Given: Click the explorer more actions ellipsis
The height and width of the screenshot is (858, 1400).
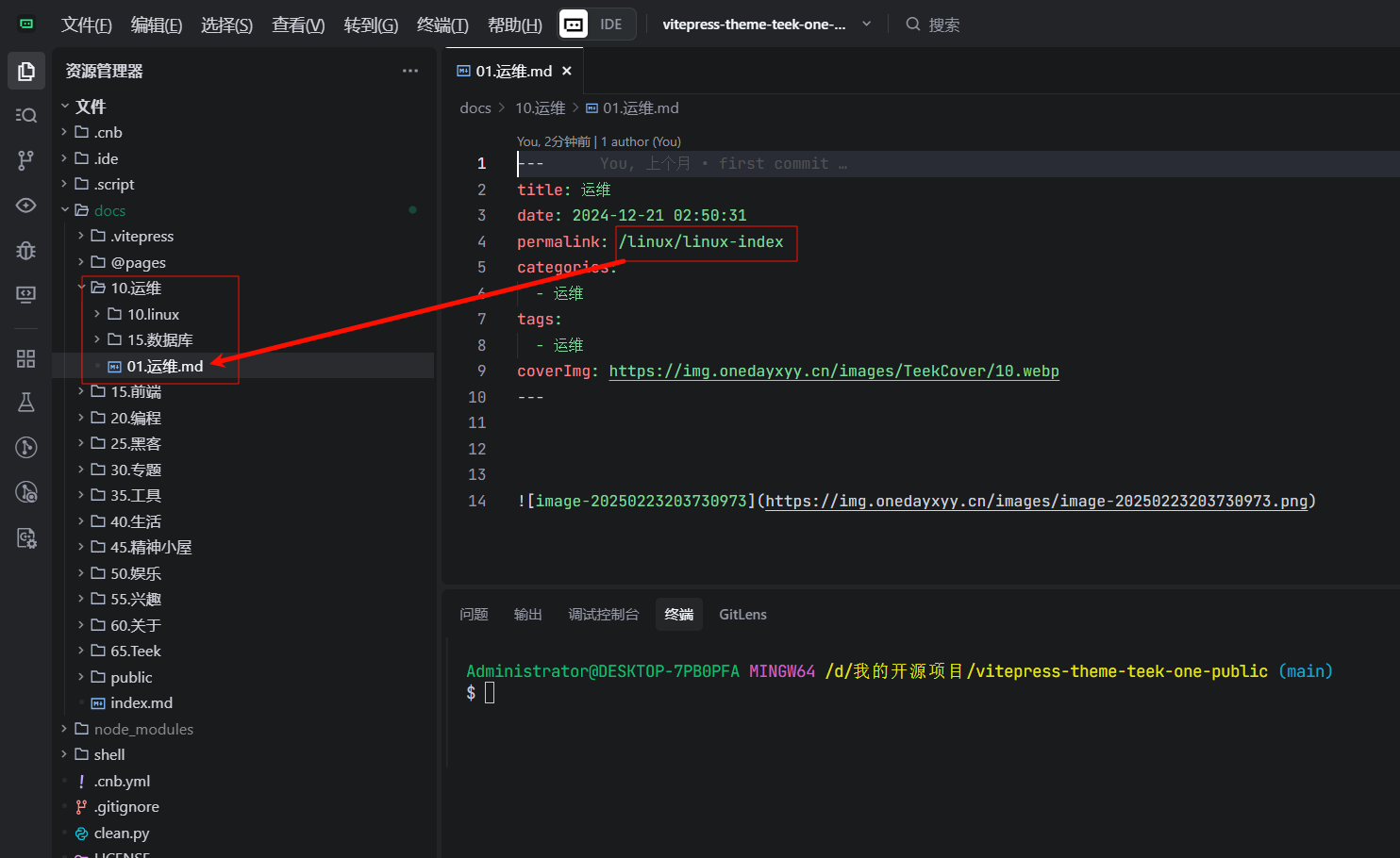Looking at the screenshot, I should pyautogui.click(x=409, y=71).
